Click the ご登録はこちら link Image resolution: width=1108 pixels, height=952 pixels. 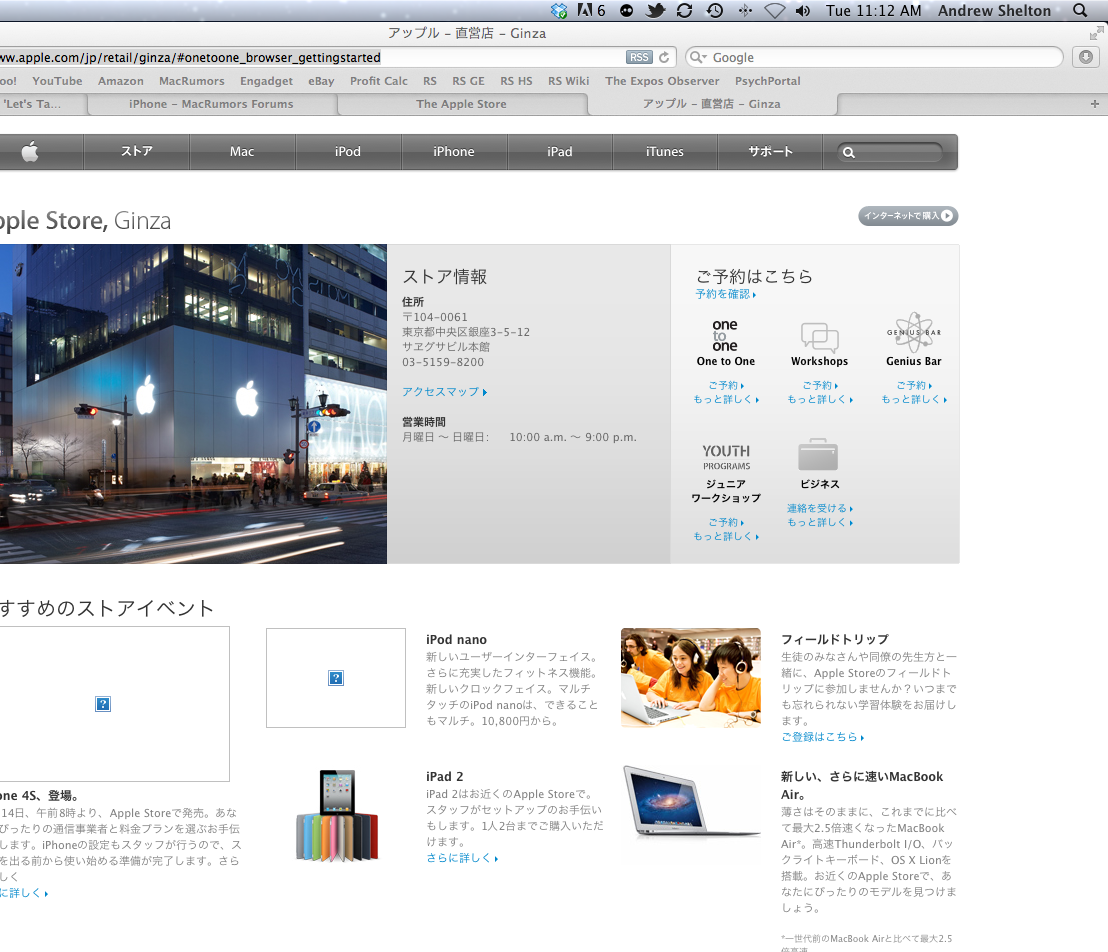(822, 736)
